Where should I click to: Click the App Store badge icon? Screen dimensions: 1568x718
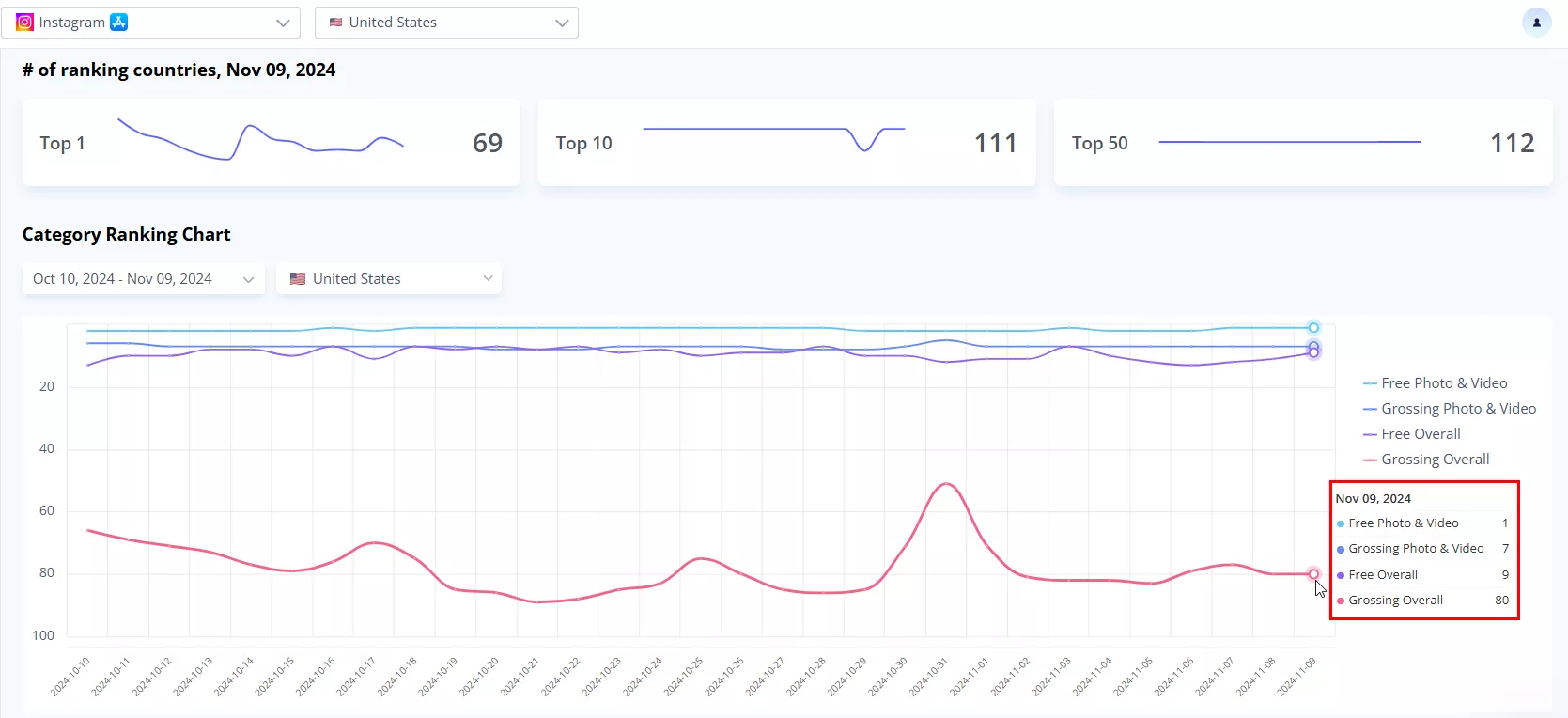118,23
